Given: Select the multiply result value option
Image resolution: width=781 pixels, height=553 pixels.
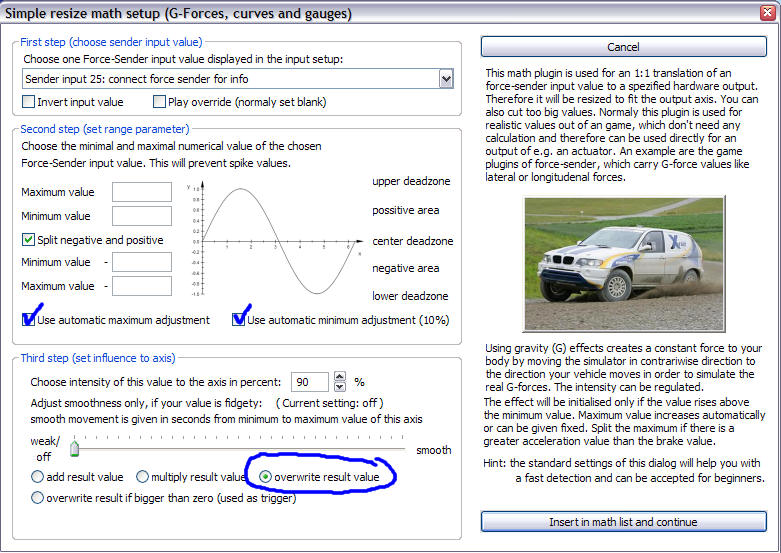Looking at the screenshot, I should point(142,477).
